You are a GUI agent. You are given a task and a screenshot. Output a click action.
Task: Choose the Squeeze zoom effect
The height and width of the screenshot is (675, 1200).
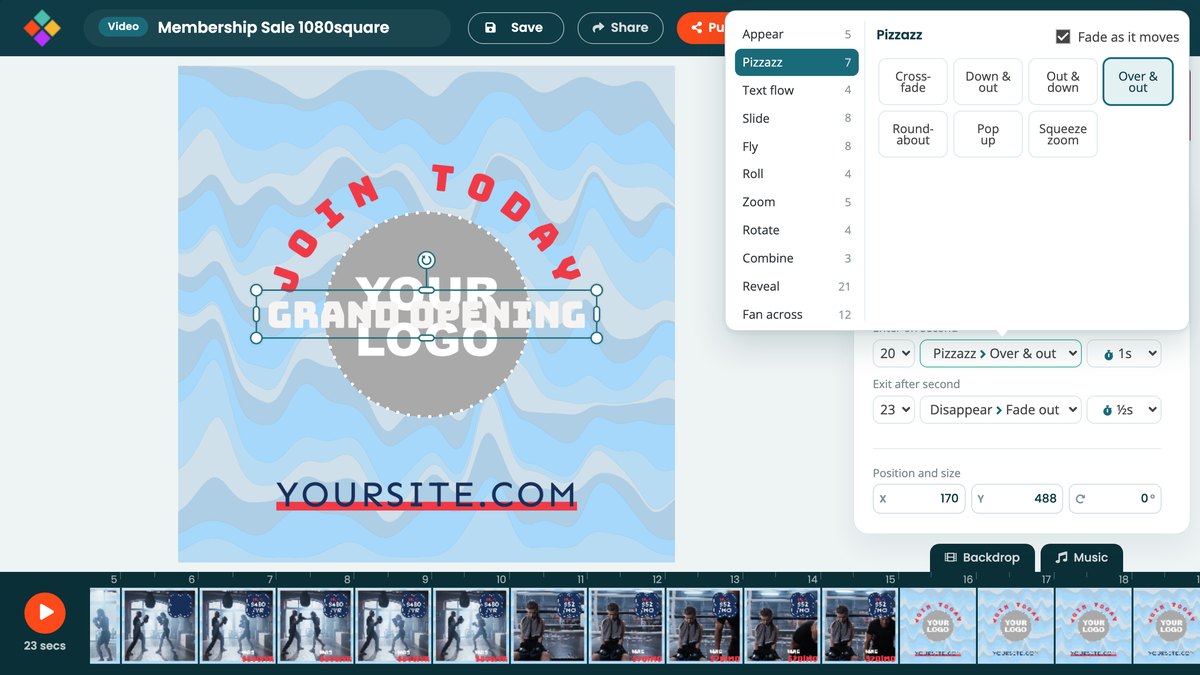point(1063,135)
